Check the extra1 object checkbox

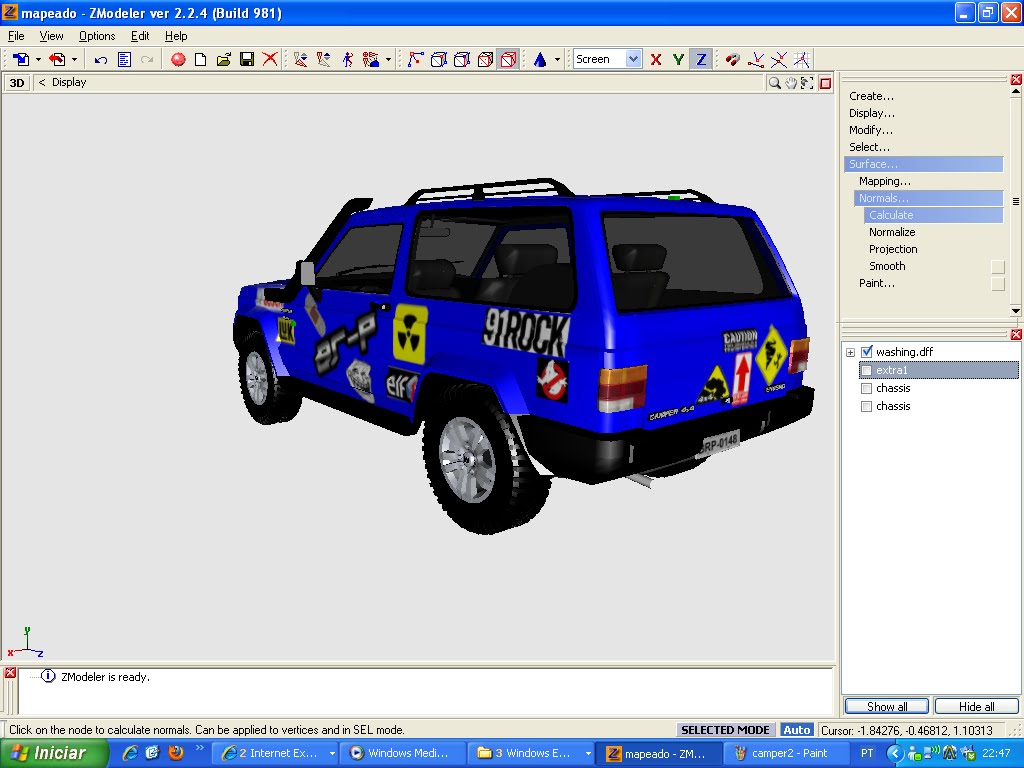point(867,370)
